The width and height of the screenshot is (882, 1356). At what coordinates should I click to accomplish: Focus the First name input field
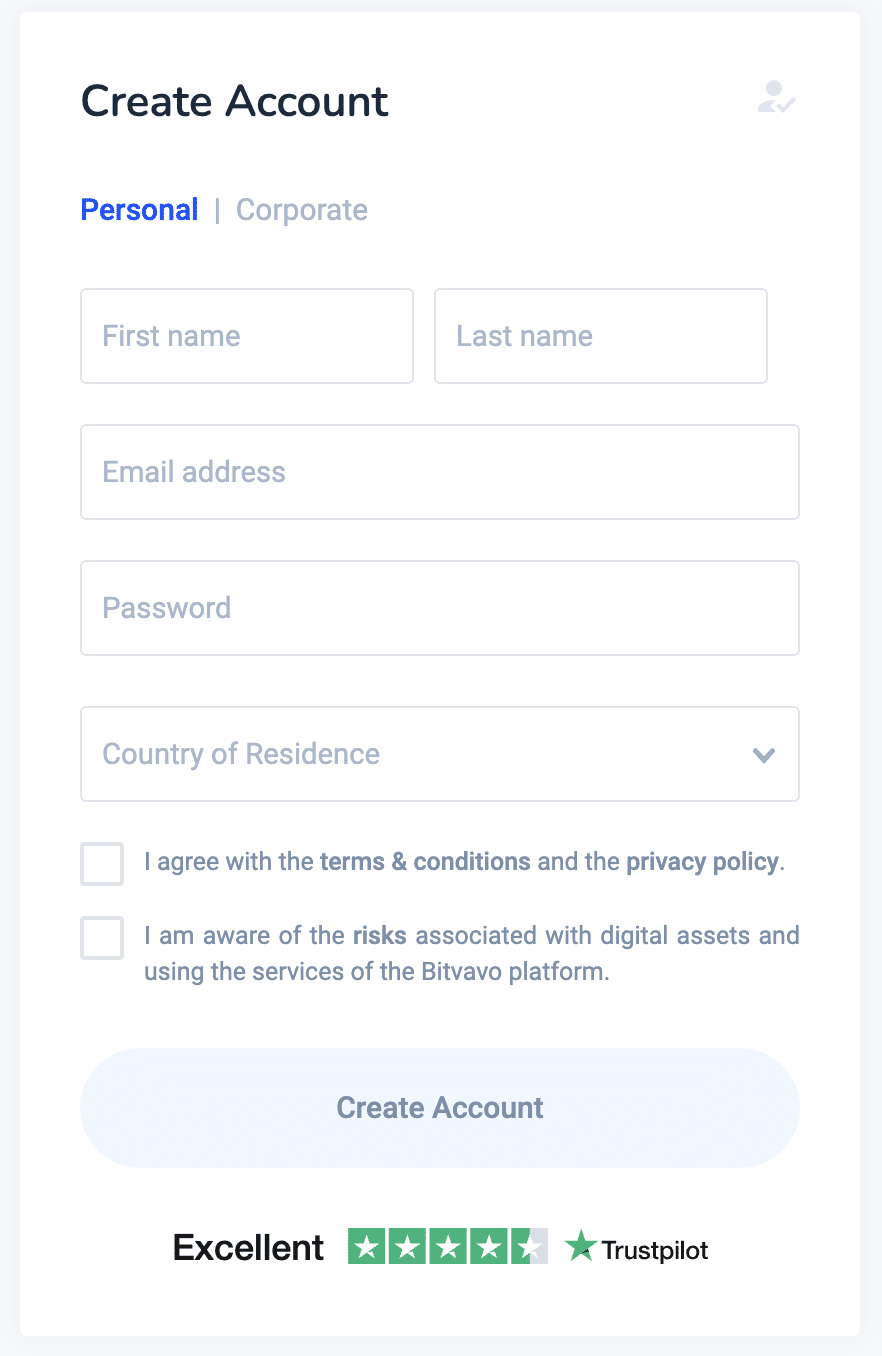coord(247,336)
